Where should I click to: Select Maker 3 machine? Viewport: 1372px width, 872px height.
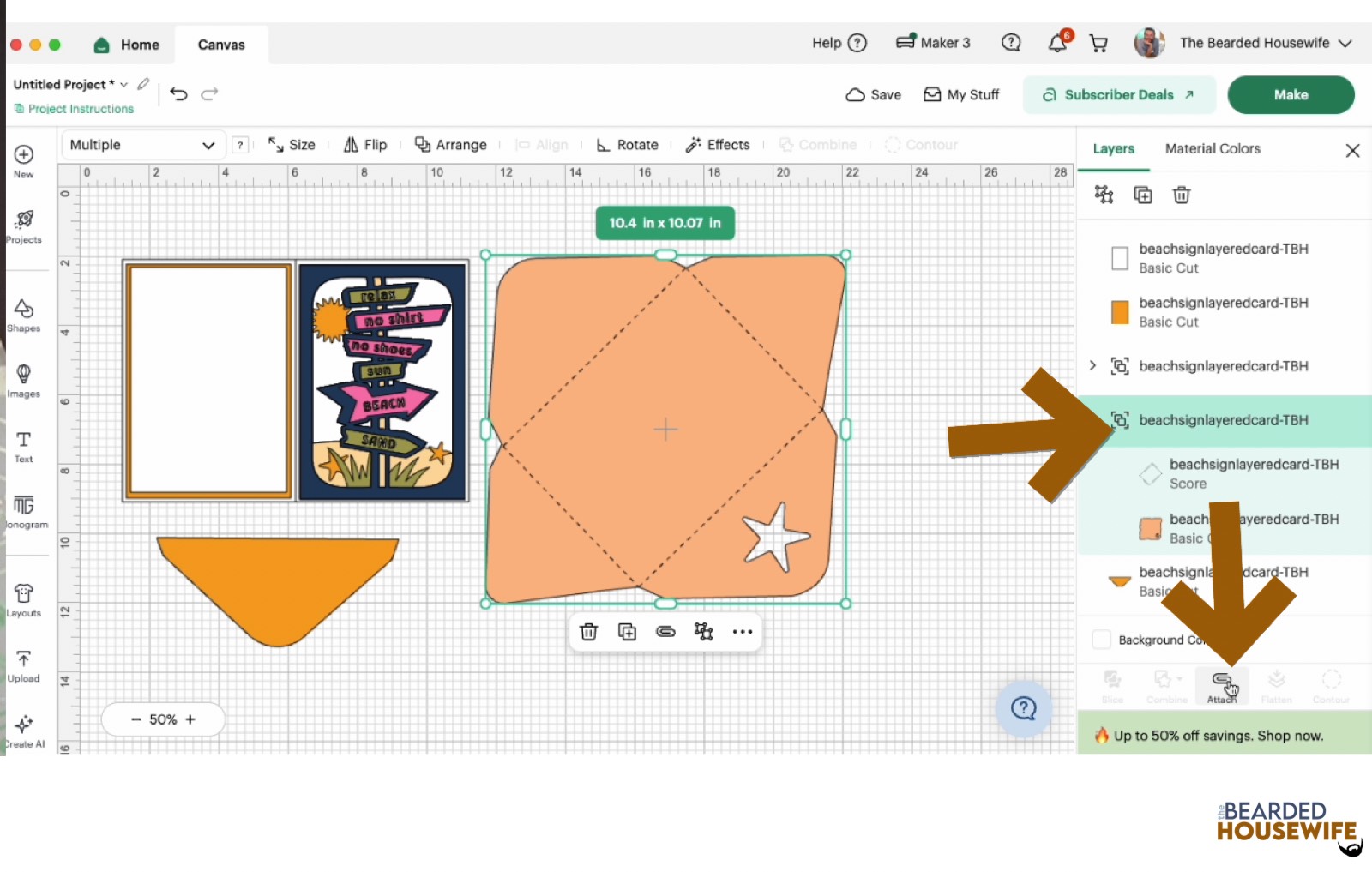(933, 43)
